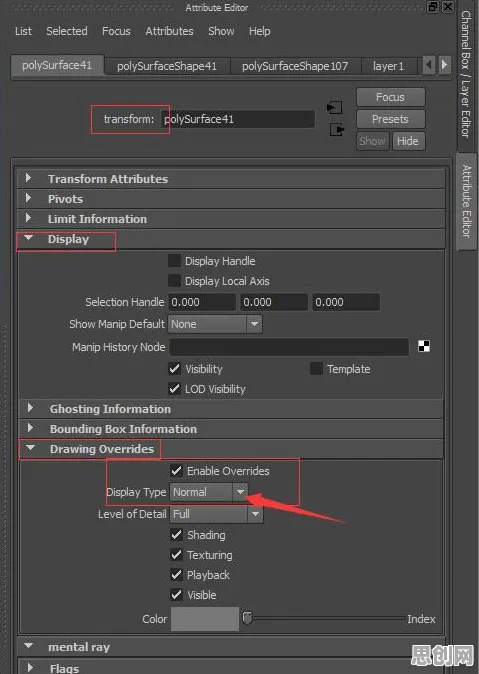Disable the Enable Overrides checkbox
479x674 pixels.
[x=176, y=471]
